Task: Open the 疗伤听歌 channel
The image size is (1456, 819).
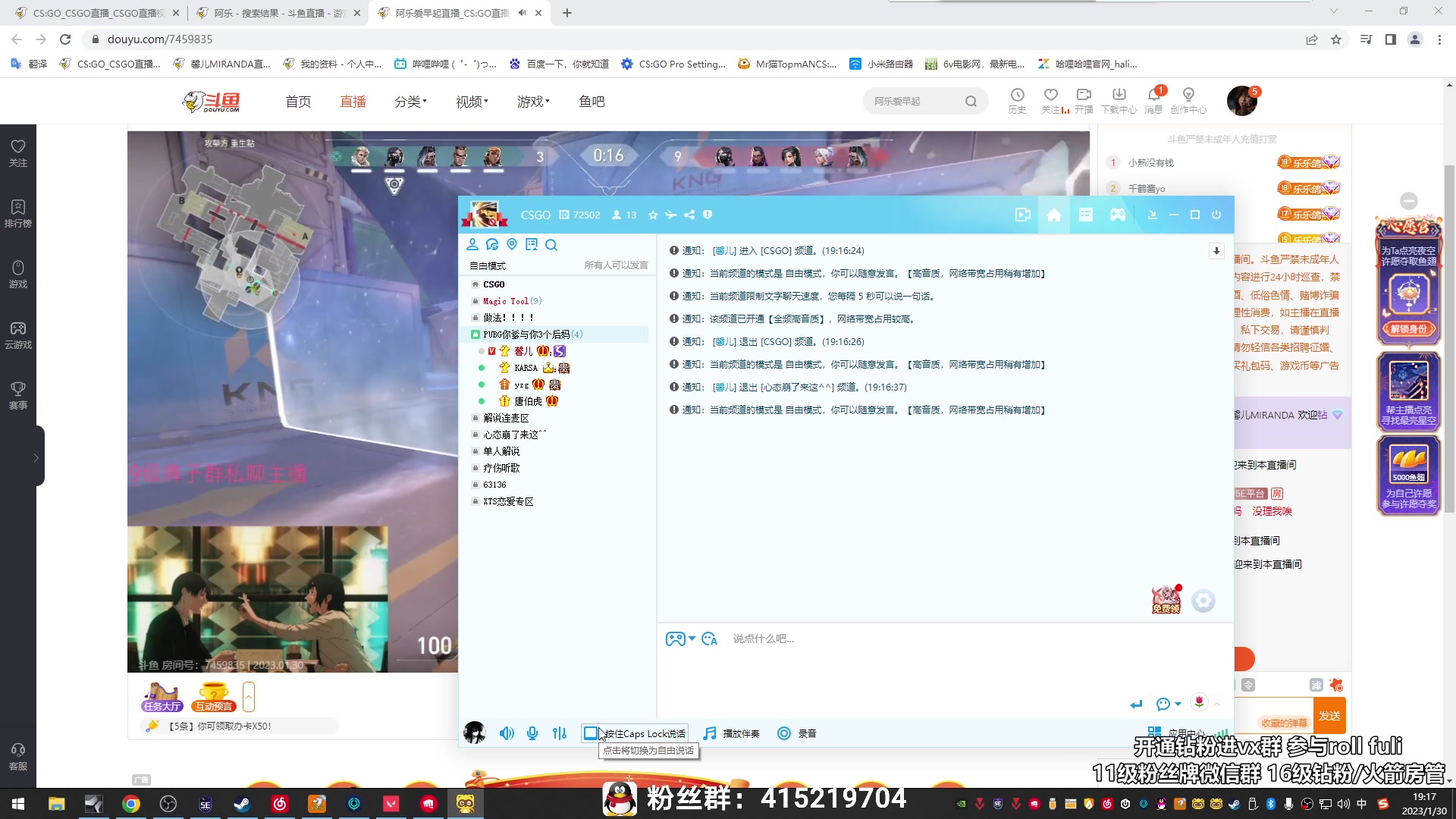Action: 501,468
